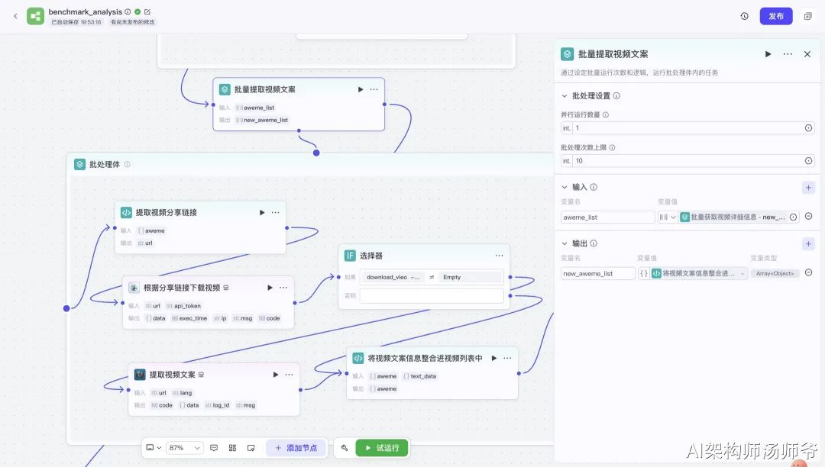This screenshot has width=825, height=468.
Task: Click the debug tool icon beside 试运行
Action: (x=344, y=448)
